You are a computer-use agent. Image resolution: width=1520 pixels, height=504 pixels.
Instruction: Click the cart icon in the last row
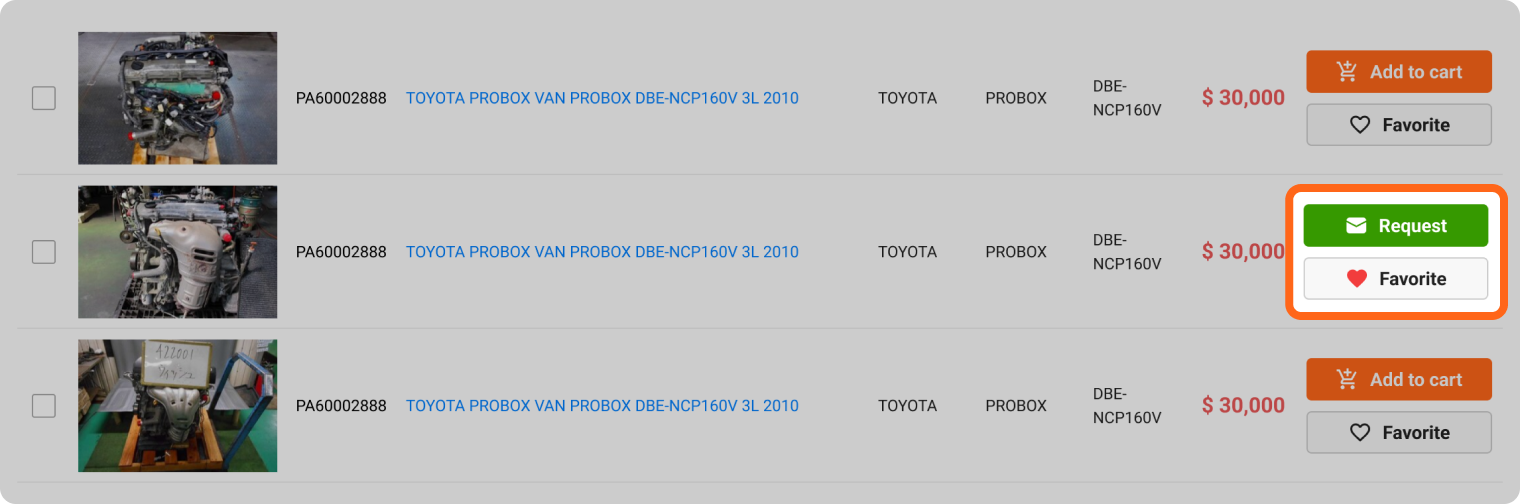[1347, 380]
